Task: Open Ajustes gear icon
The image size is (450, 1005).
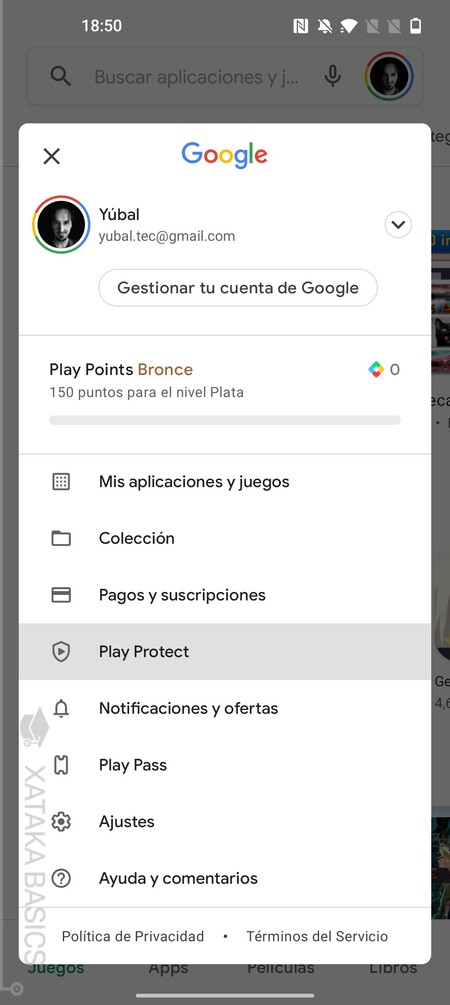Action: [x=61, y=822]
